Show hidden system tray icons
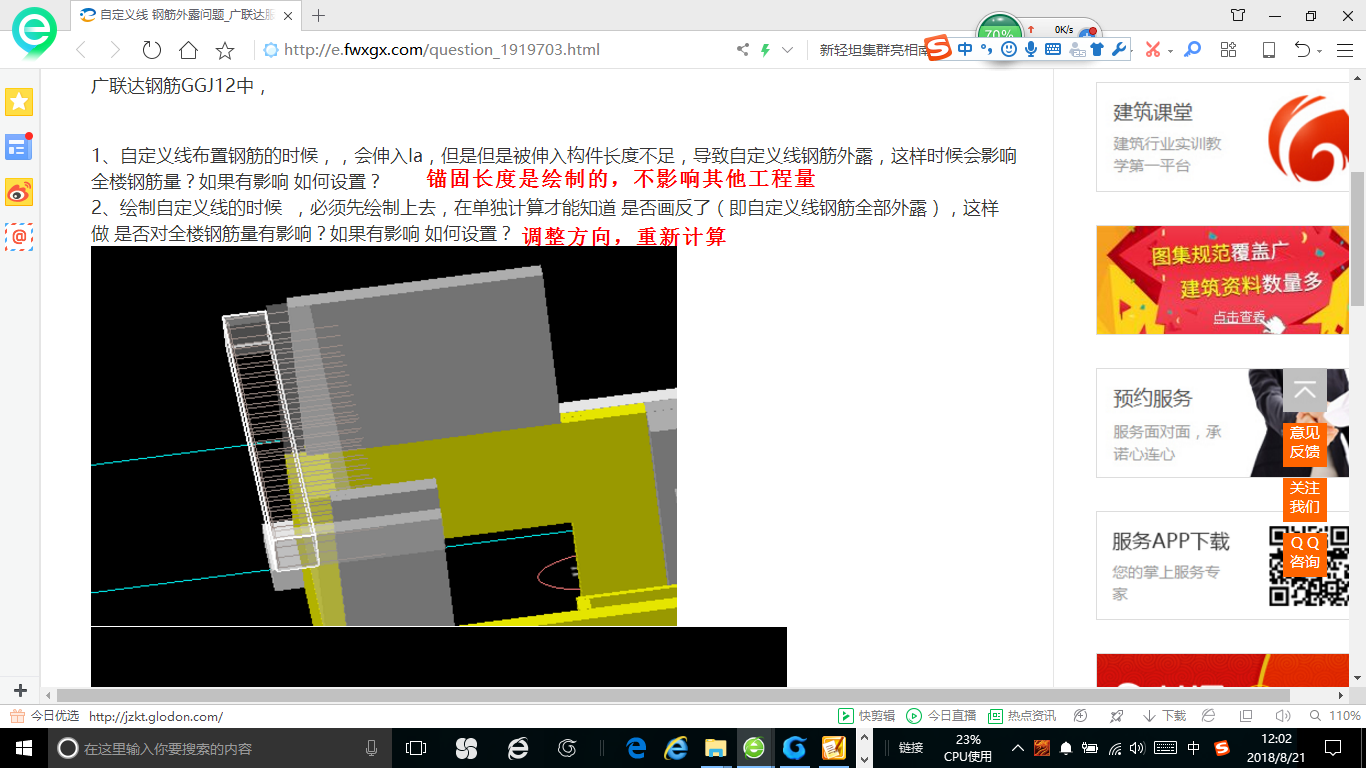This screenshot has height=768, width=1366. [x=1018, y=748]
